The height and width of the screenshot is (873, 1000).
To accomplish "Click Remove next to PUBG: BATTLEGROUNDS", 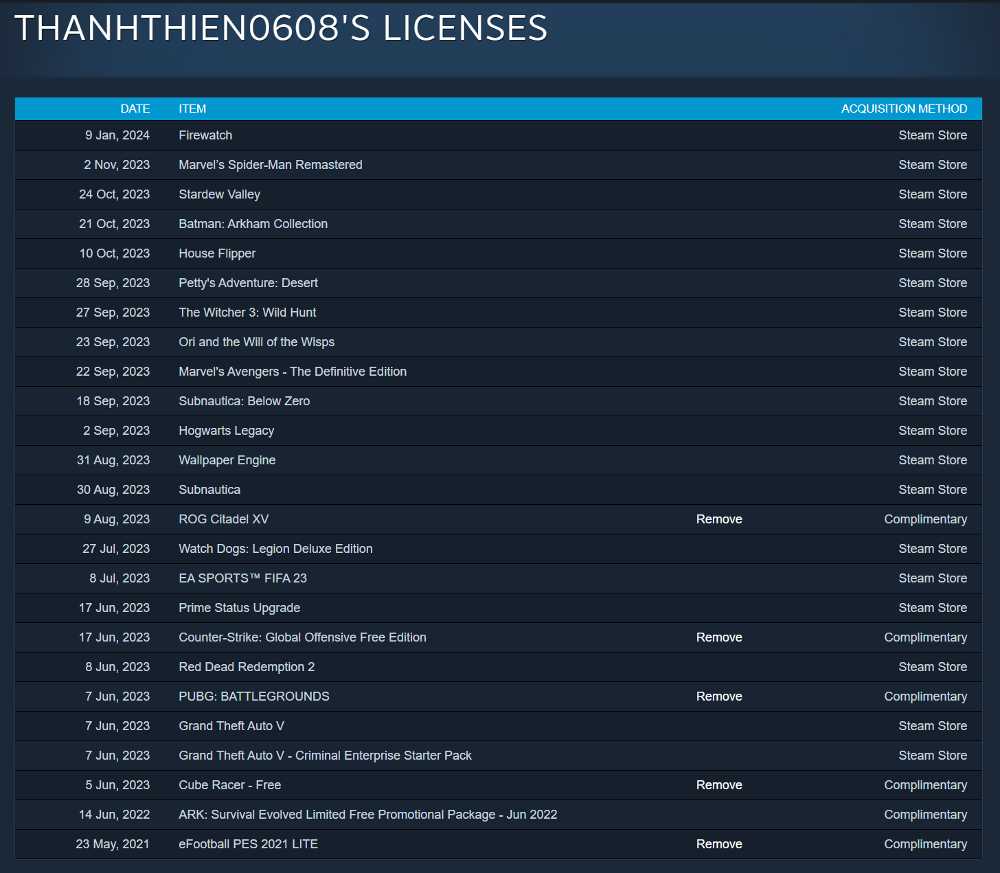I will [719, 696].
